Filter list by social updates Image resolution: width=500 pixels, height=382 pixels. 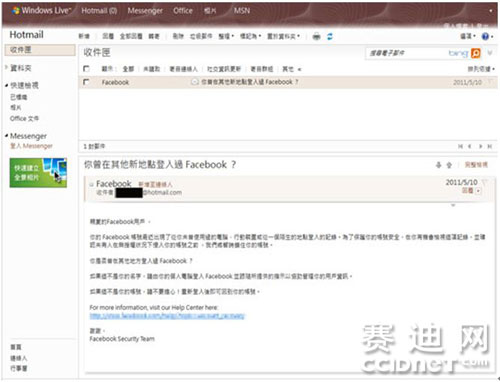tap(224, 69)
